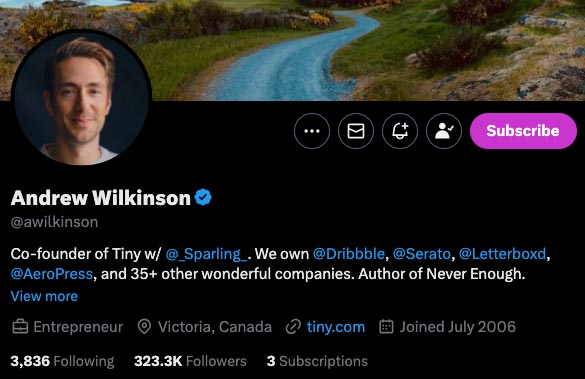
Task: Click the envelope message icon
Action: pyautogui.click(x=356, y=131)
